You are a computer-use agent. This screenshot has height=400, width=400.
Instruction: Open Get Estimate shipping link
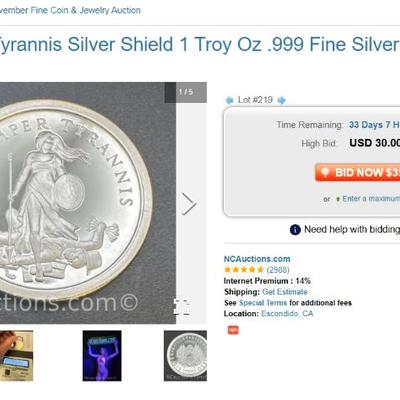click(x=285, y=292)
